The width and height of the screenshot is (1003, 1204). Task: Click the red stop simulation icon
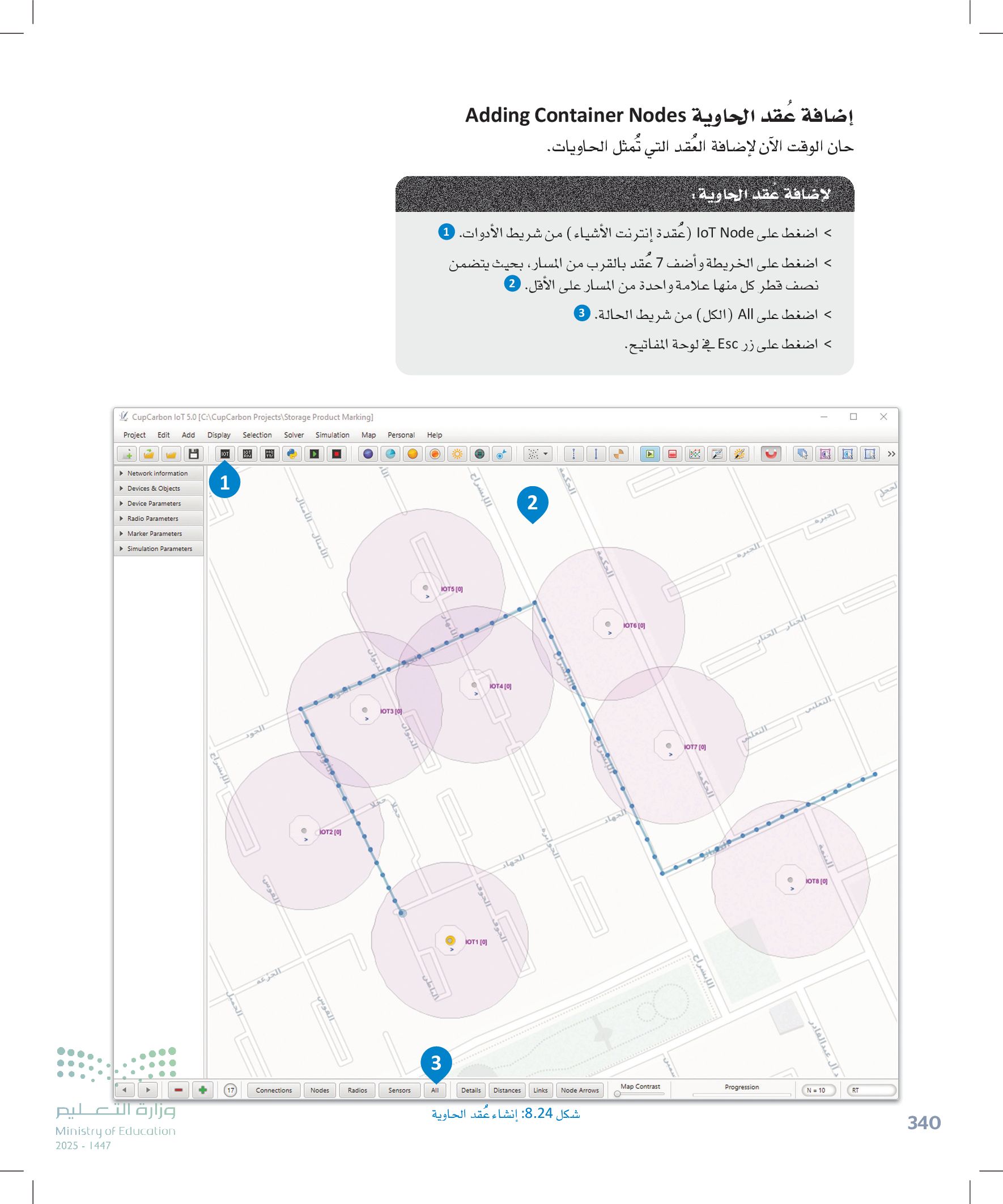pyautogui.click(x=337, y=454)
